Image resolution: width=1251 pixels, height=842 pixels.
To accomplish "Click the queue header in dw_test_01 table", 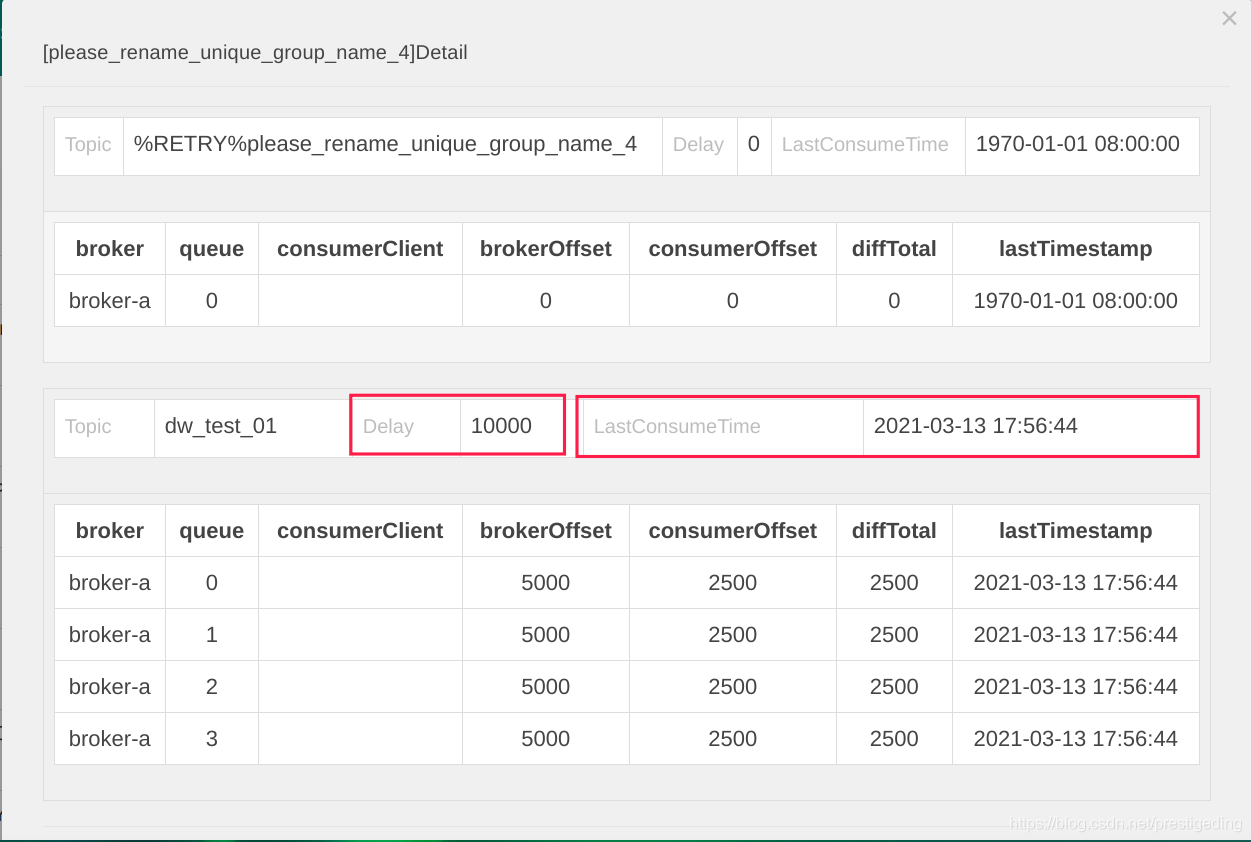I will pos(212,531).
